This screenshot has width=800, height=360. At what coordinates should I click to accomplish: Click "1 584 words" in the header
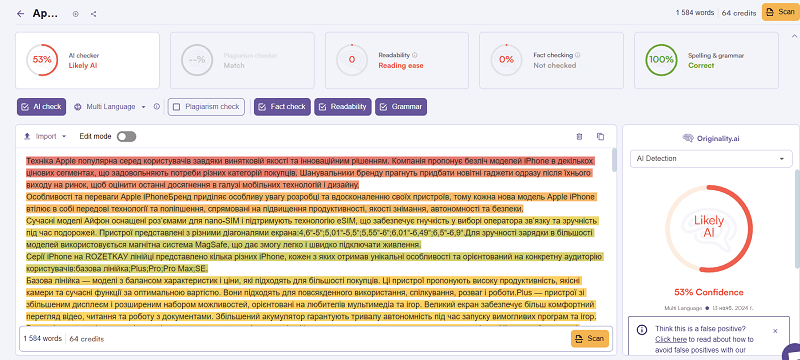694,13
